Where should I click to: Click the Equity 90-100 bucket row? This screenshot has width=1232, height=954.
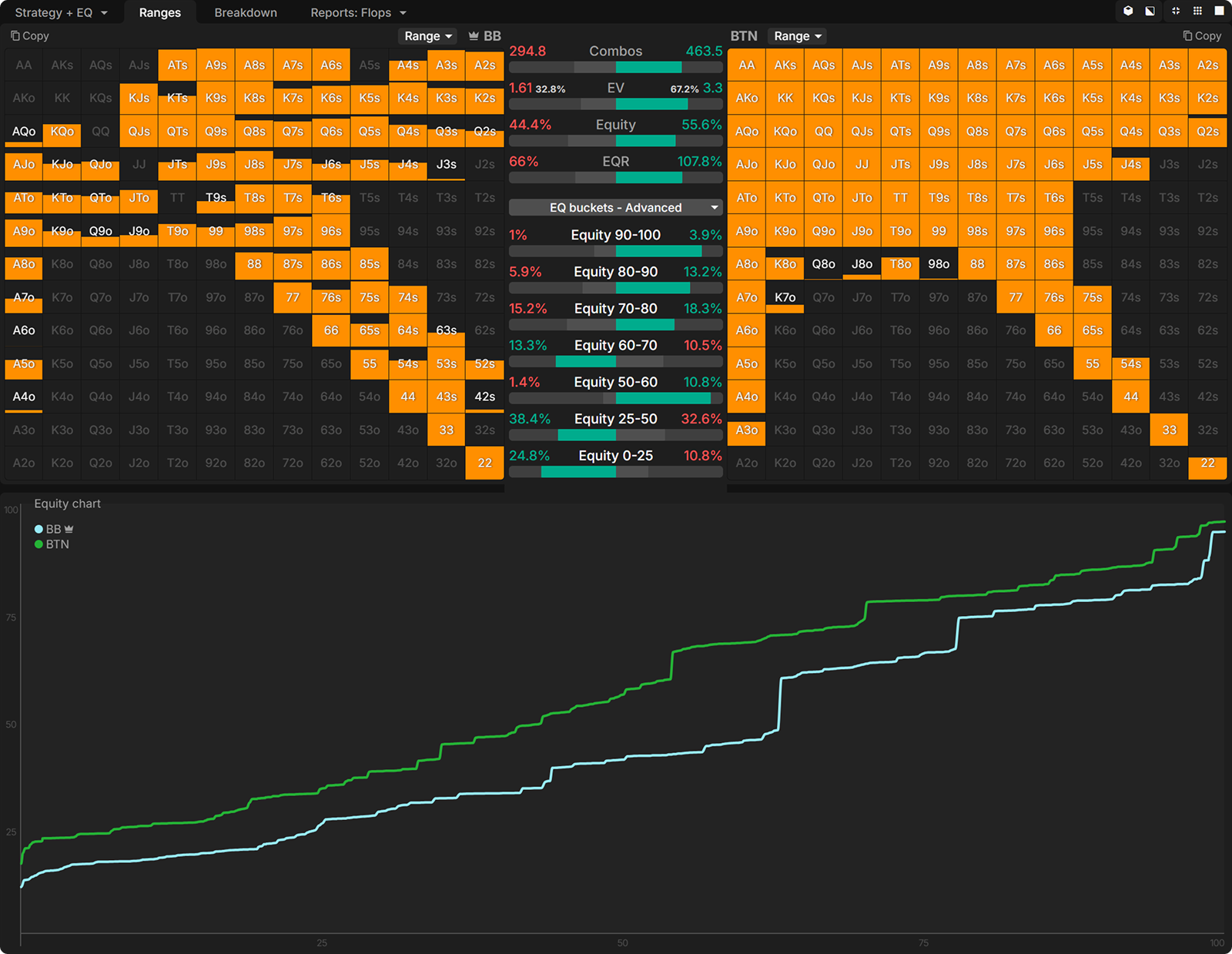615,242
